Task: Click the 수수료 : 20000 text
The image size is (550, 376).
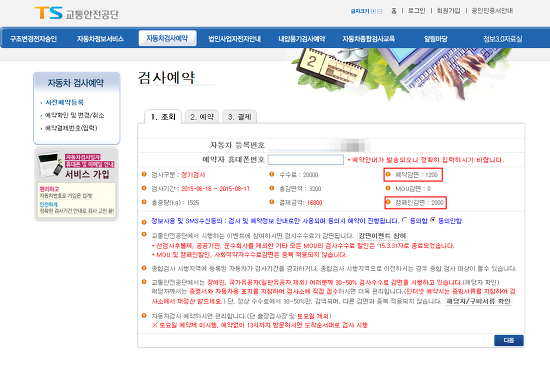Action: coord(299,175)
